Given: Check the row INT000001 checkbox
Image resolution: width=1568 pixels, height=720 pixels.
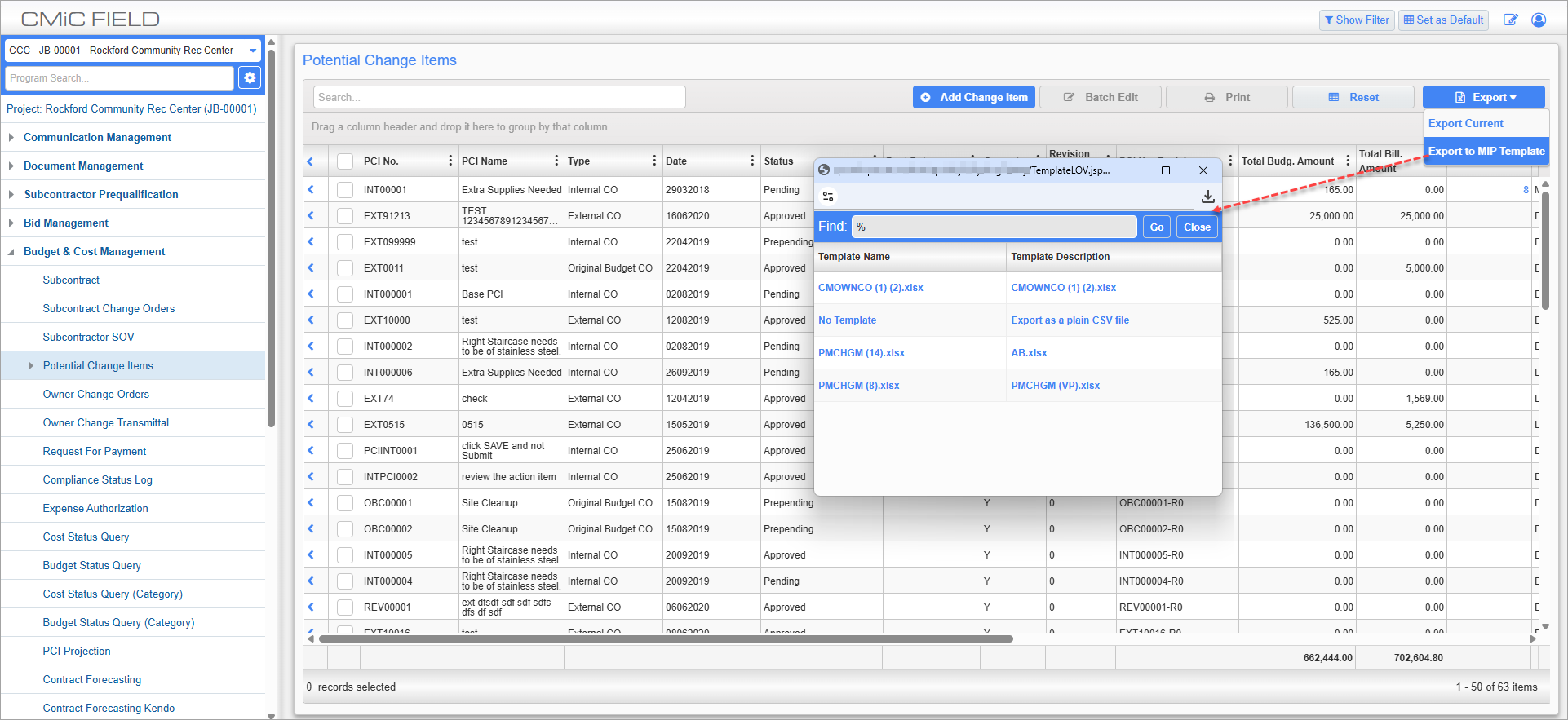Looking at the screenshot, I should click(x=345, y=294).
